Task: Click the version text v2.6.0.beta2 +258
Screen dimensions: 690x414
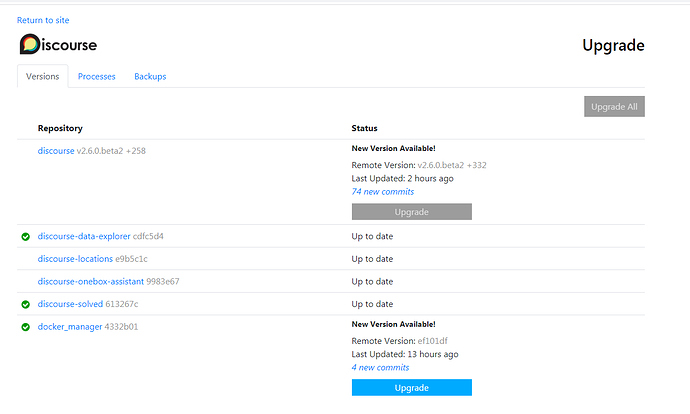Action: [x=111, y=150]
